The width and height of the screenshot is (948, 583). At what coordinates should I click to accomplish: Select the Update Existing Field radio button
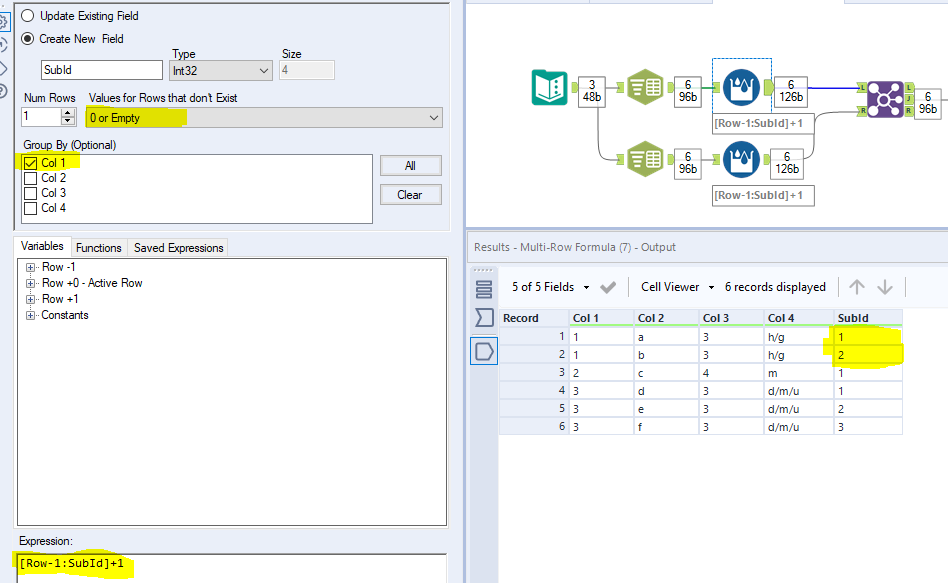pyautogui.click(x=27, y=16)
